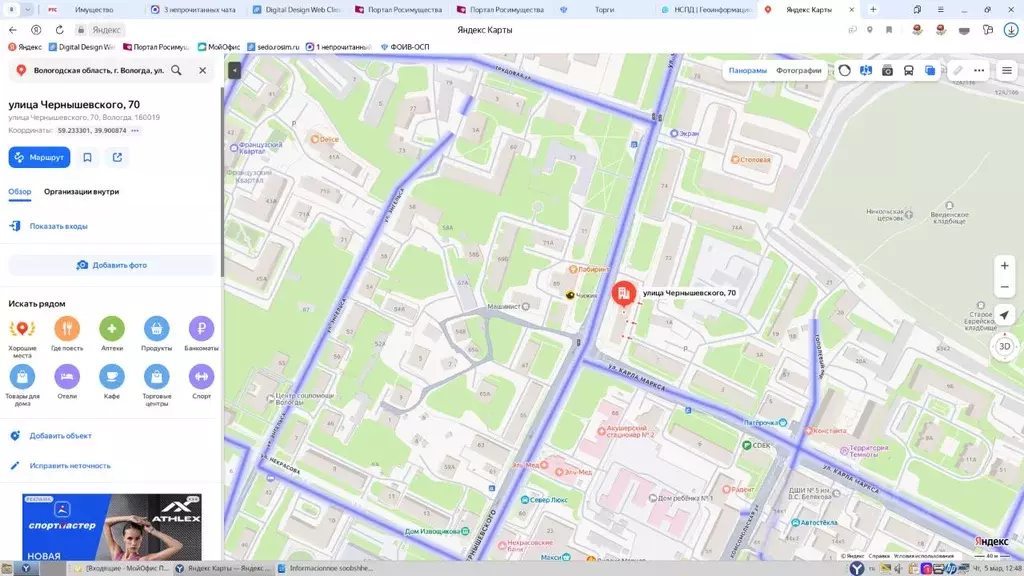Expand the ellipsis next to the coordinates
This screenshot has width=1024, height=576.
[x=134, y=131]
